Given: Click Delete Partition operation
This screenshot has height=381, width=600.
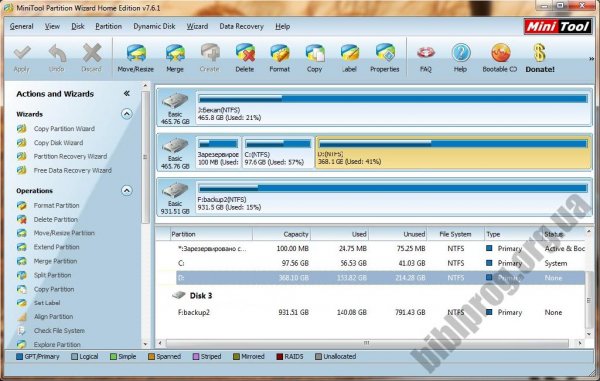Looking at the screenshot, I should 55,220.
